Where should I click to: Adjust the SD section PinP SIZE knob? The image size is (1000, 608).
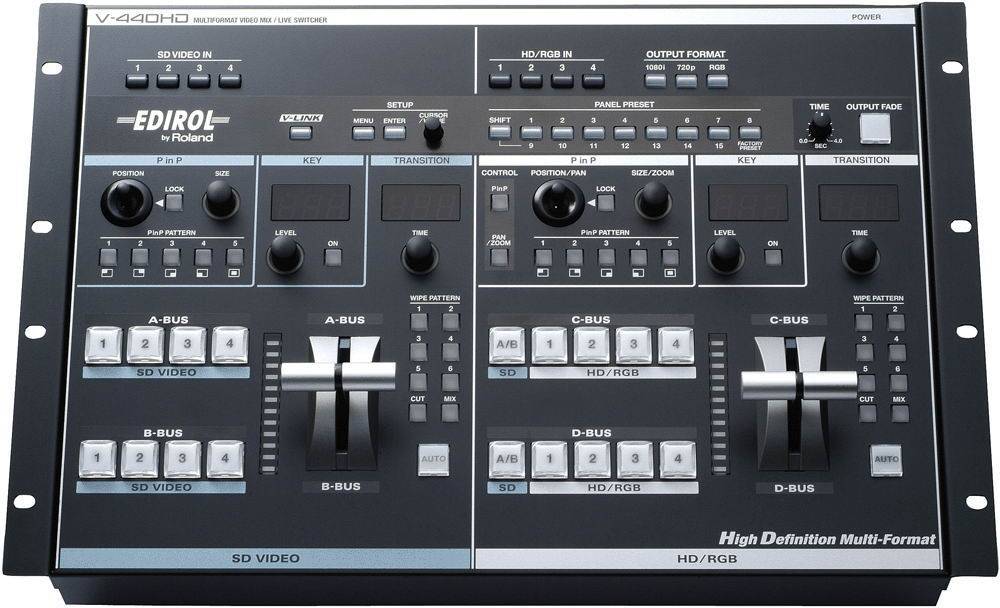[221, 200]
